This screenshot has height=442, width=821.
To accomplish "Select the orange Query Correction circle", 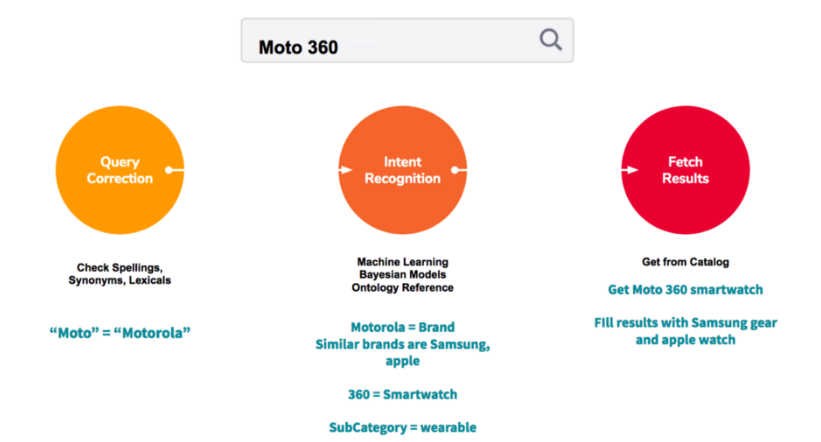I will pos(120,170).
